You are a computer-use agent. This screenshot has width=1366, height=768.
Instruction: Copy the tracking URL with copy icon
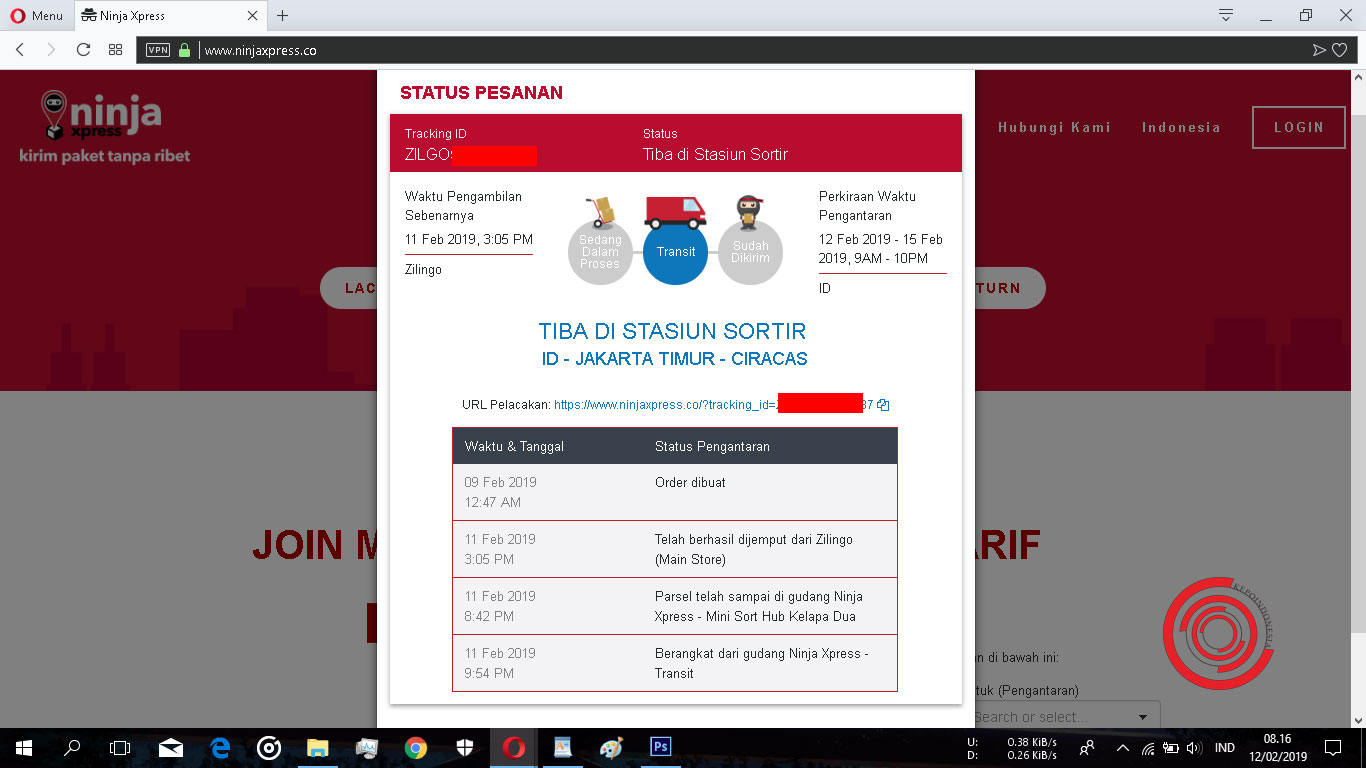point(883,405)
